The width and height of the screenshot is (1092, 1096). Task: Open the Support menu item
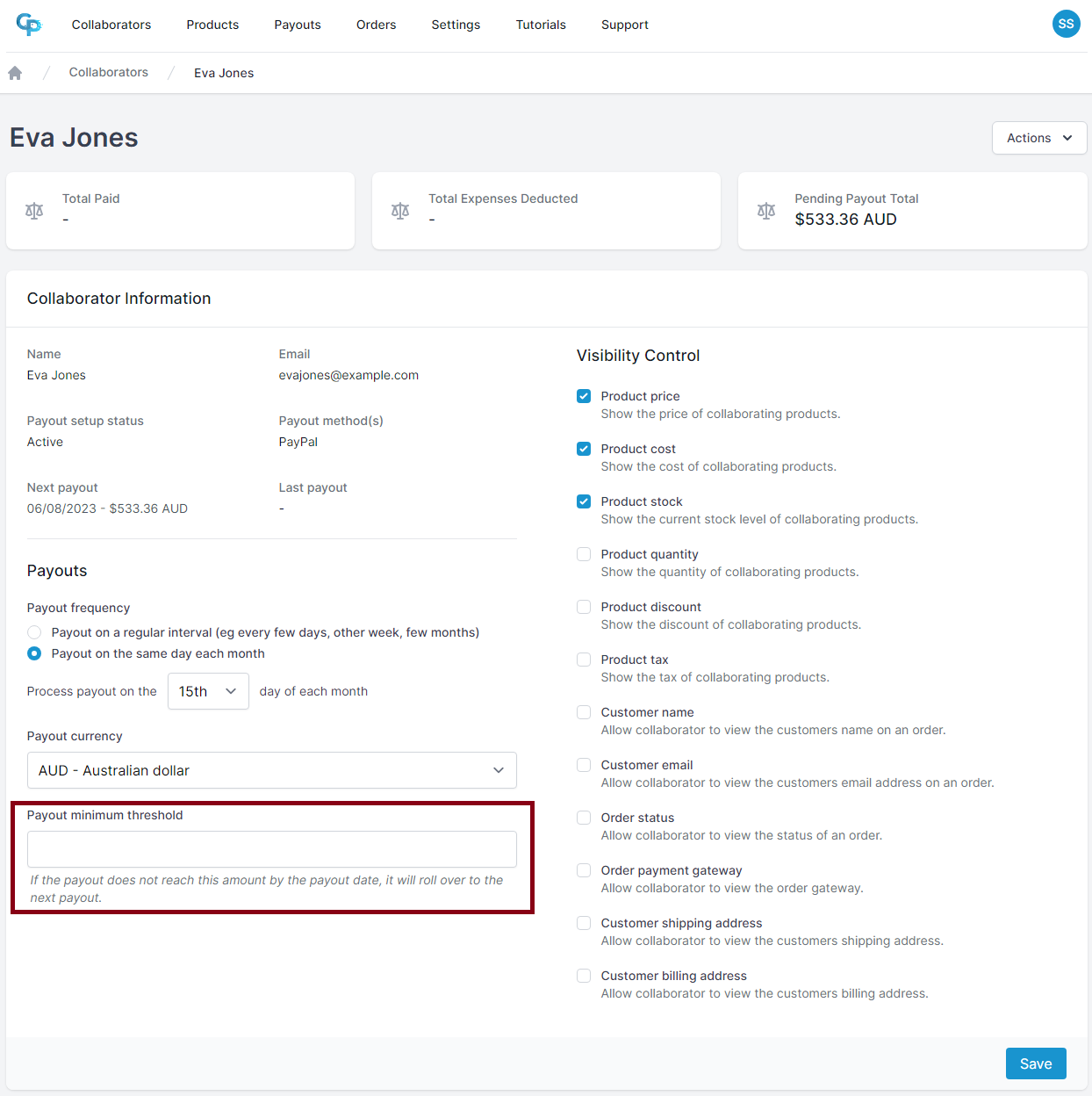point(625,25)
